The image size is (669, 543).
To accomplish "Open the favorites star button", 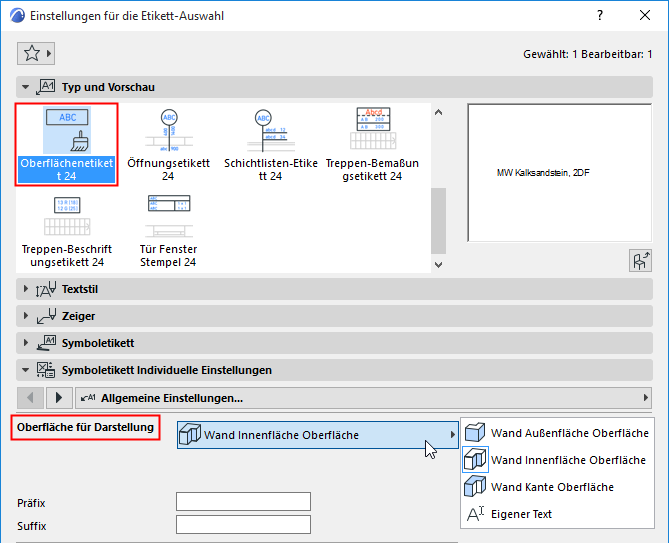I will coord(36,53).
